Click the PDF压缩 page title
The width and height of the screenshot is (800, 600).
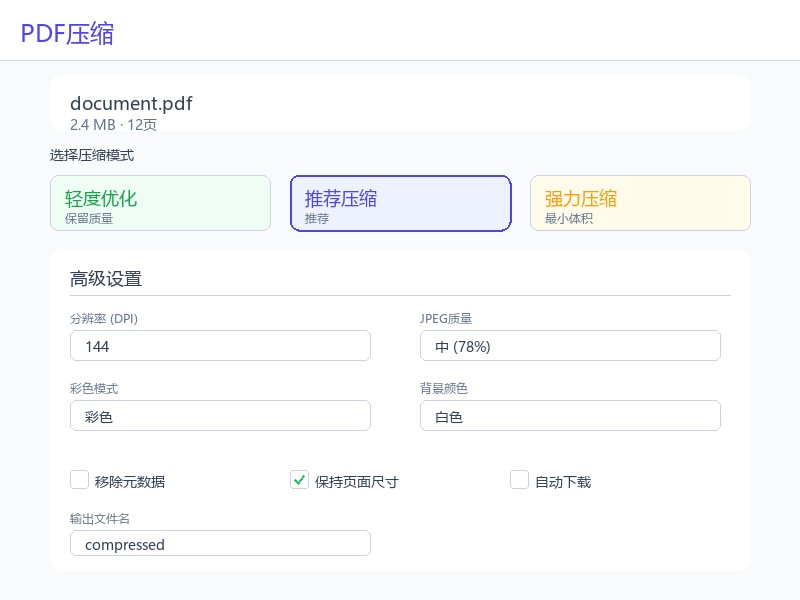[67, 34]
